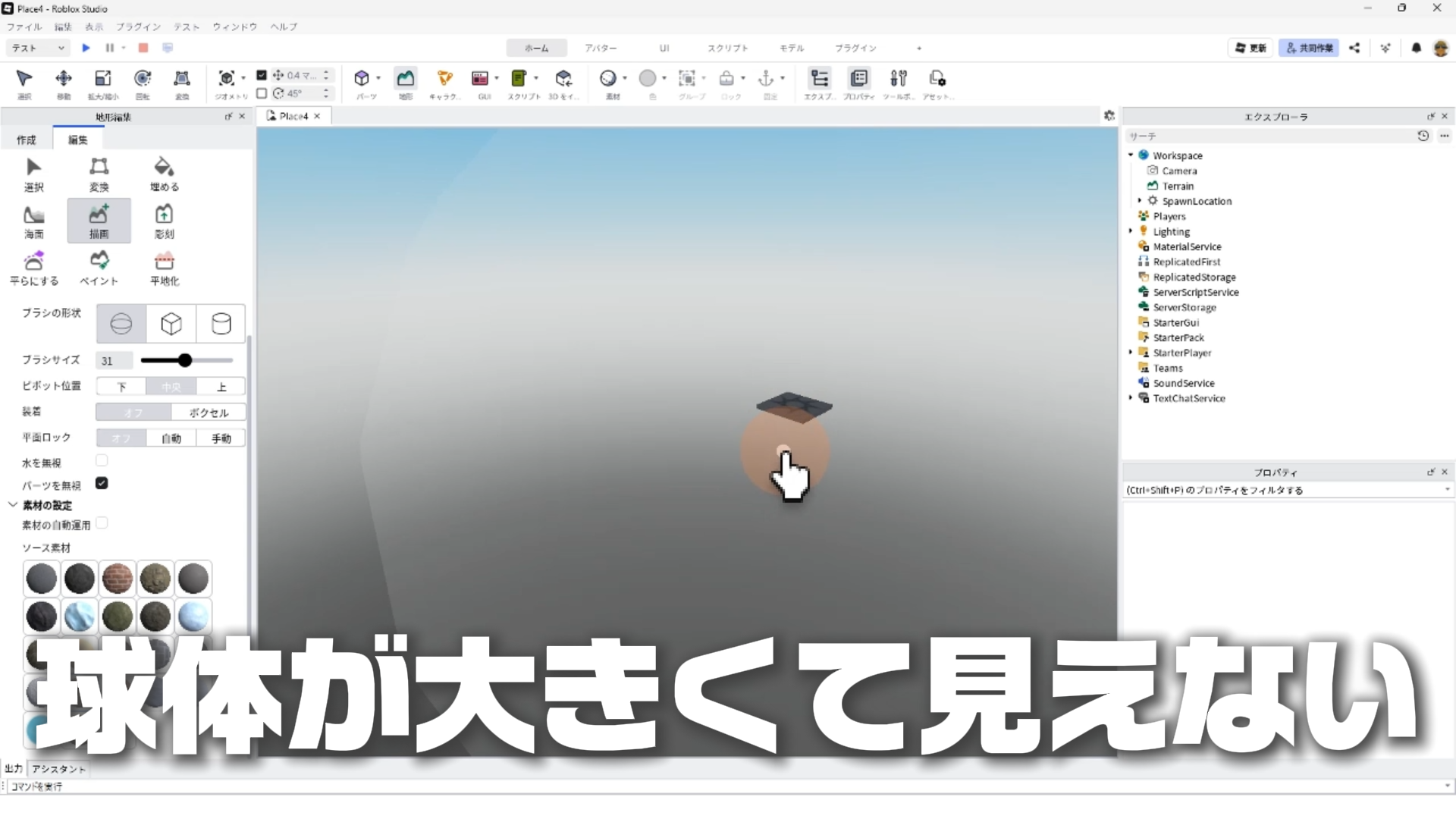The image size is (1456, 819).
Task: Collapse the Workspace tree node
Action: point(1131,155)
